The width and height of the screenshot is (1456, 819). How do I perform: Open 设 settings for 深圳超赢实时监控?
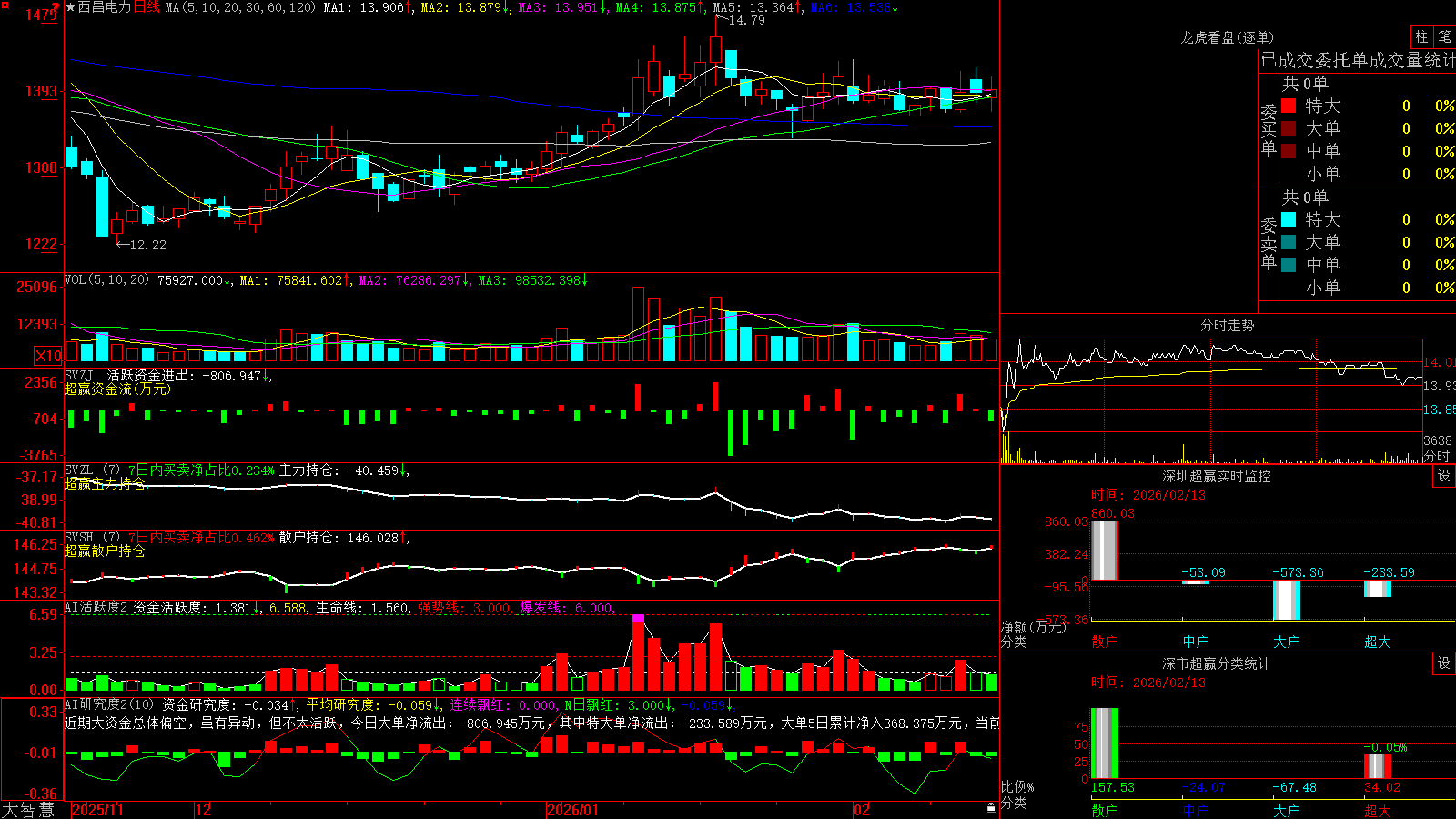pyautogui.click(x=1444, y=476)
